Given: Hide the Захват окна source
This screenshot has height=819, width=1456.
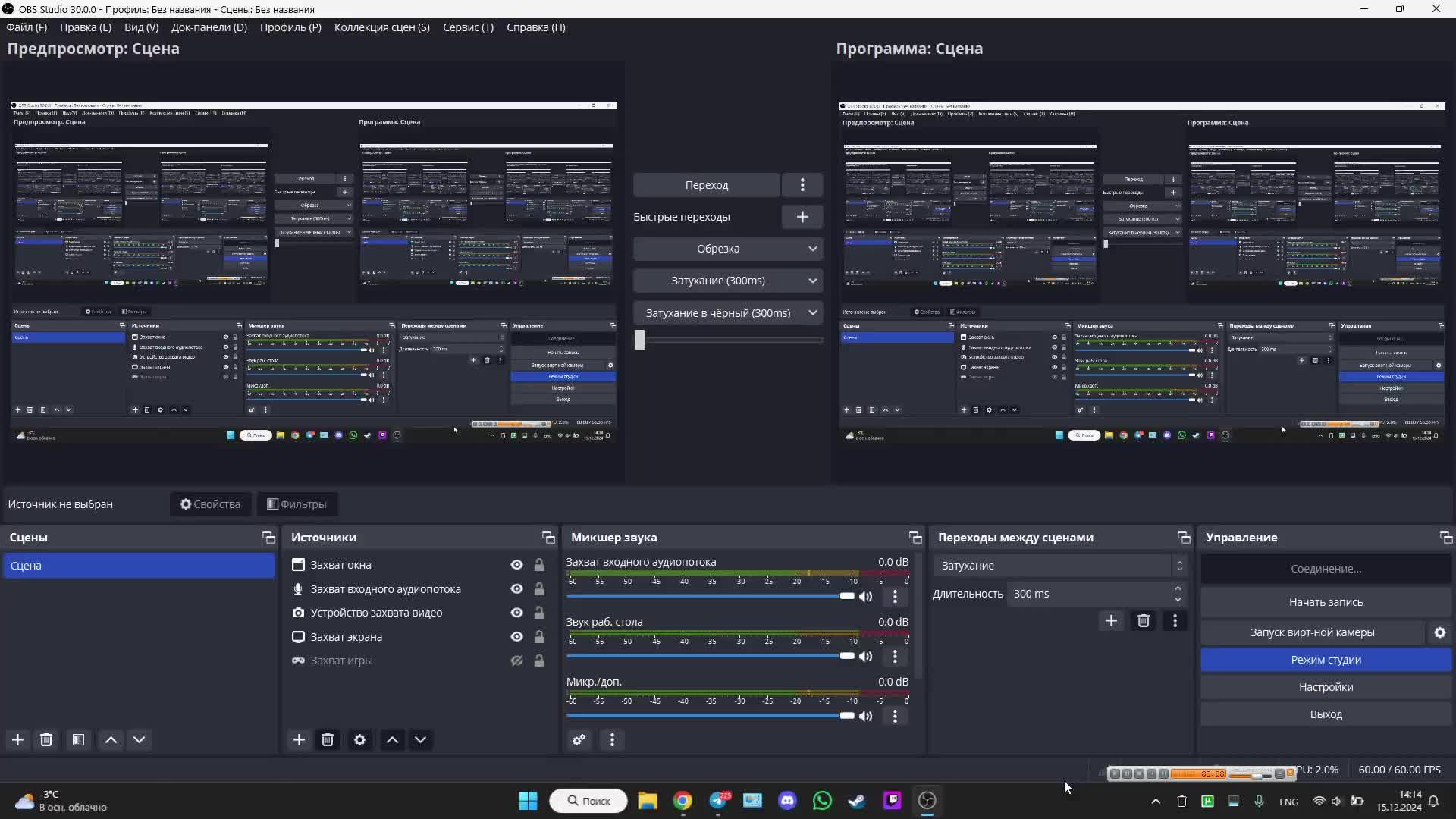Looking at the screenshot, I should coord(516,565).
